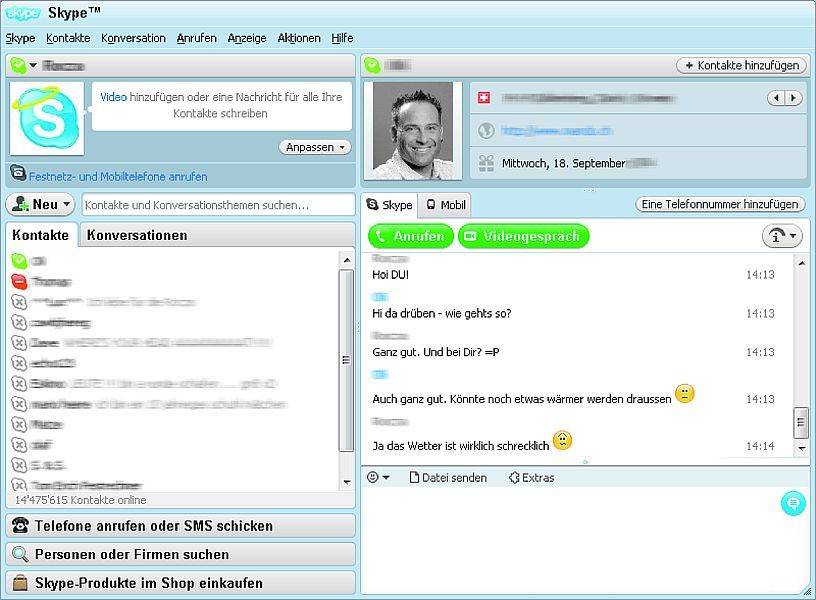
Task: Click the mood message text box
Action: (222, 106)
